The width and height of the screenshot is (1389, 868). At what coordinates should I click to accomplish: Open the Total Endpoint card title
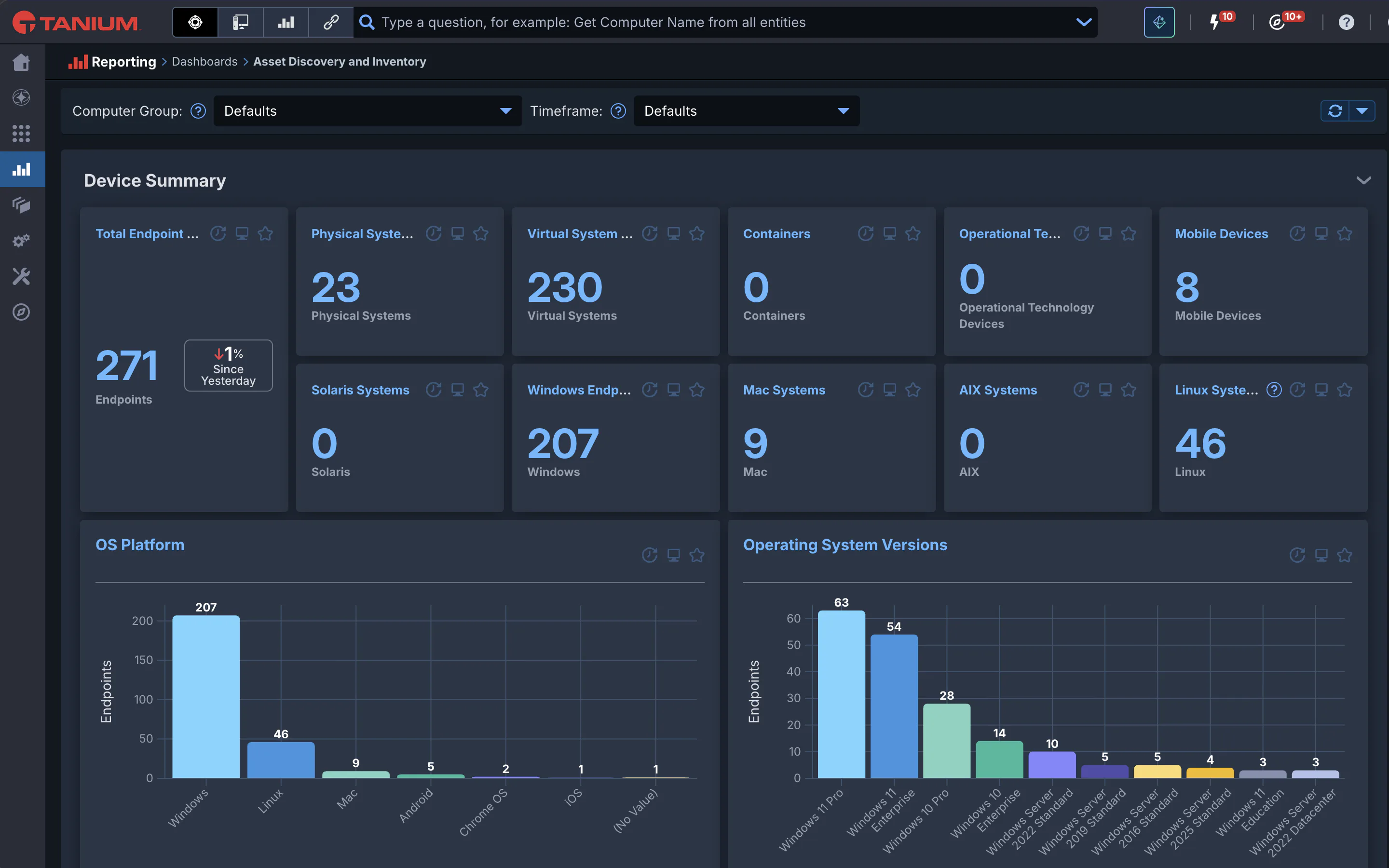pos(147,234)
